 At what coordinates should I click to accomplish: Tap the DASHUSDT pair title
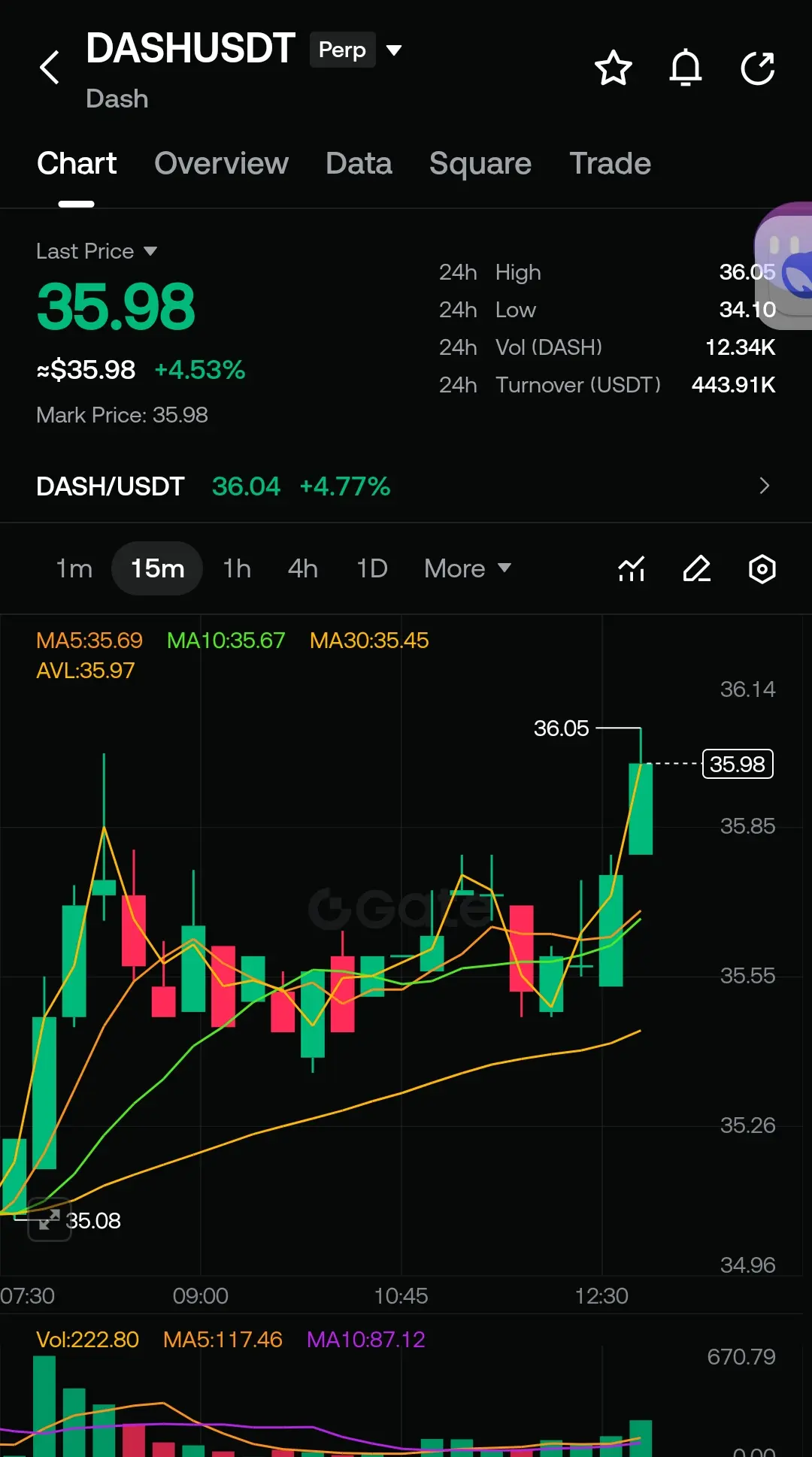point(190,49)
